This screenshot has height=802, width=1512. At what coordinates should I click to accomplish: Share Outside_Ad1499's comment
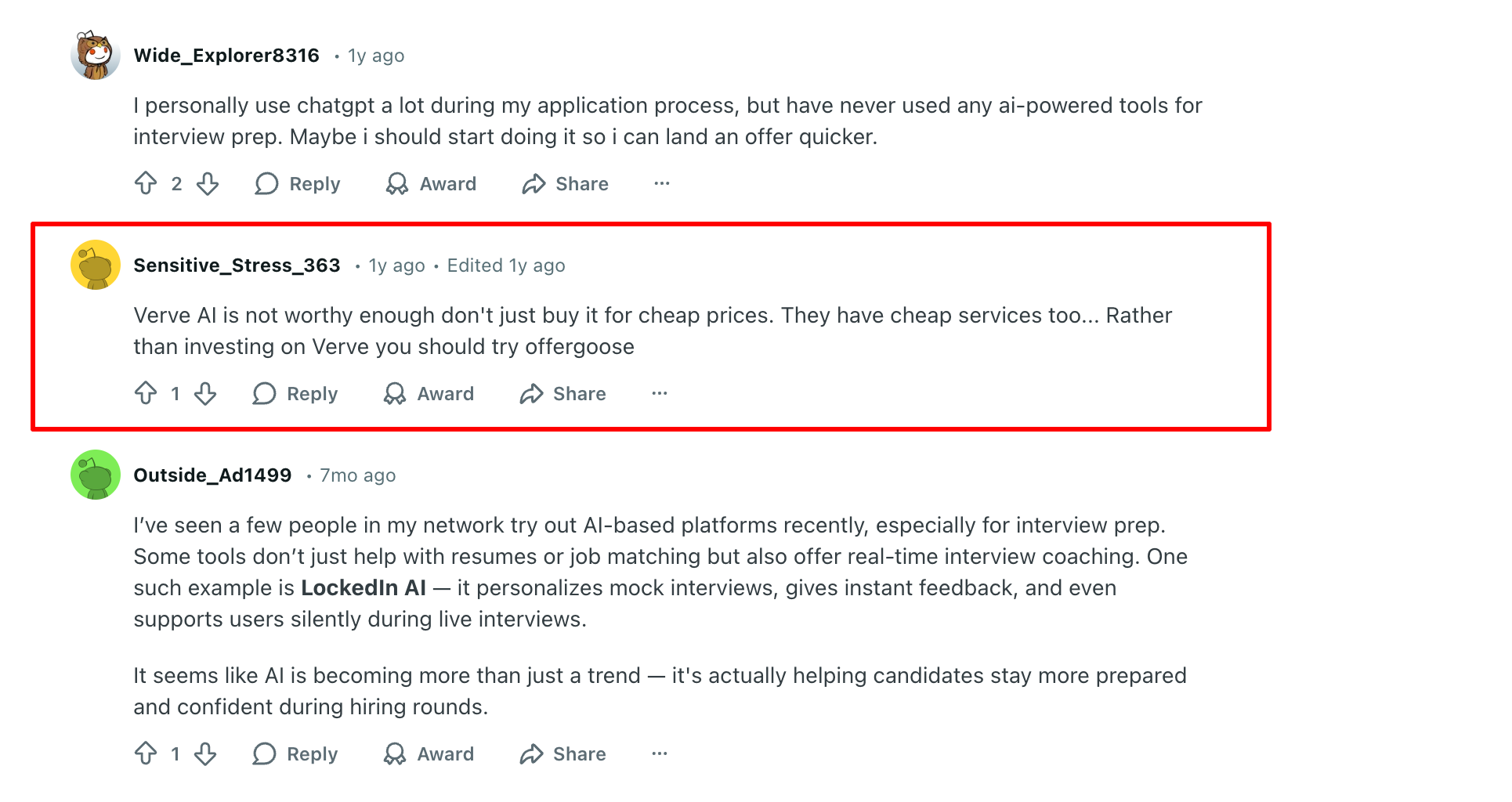562,753
